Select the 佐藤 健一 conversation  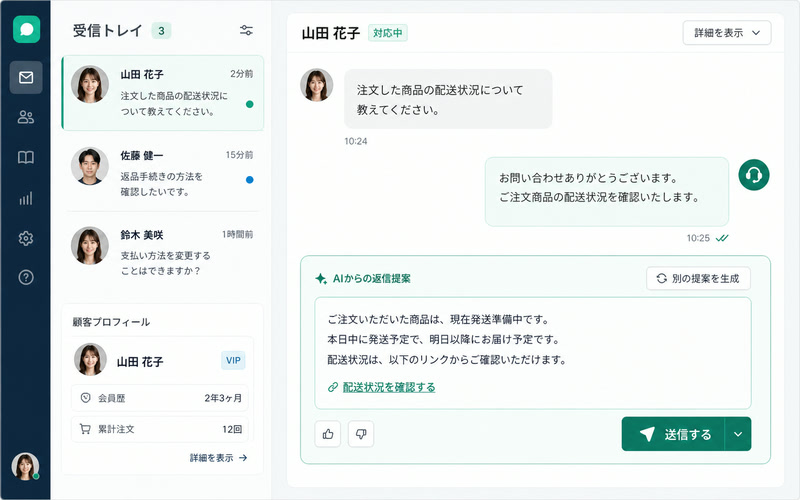point(163,172)
